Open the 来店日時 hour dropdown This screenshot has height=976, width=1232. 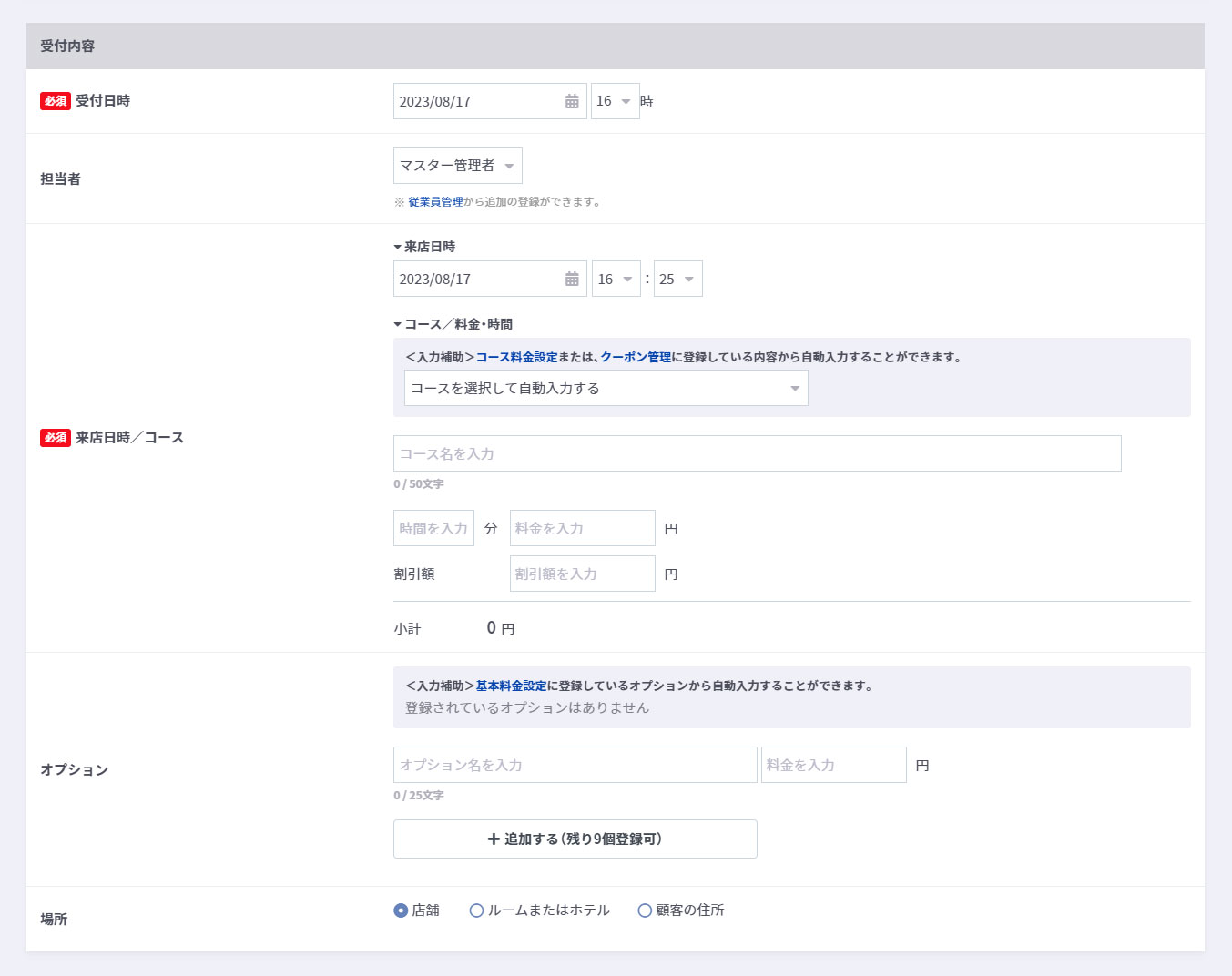click(616, 280)
